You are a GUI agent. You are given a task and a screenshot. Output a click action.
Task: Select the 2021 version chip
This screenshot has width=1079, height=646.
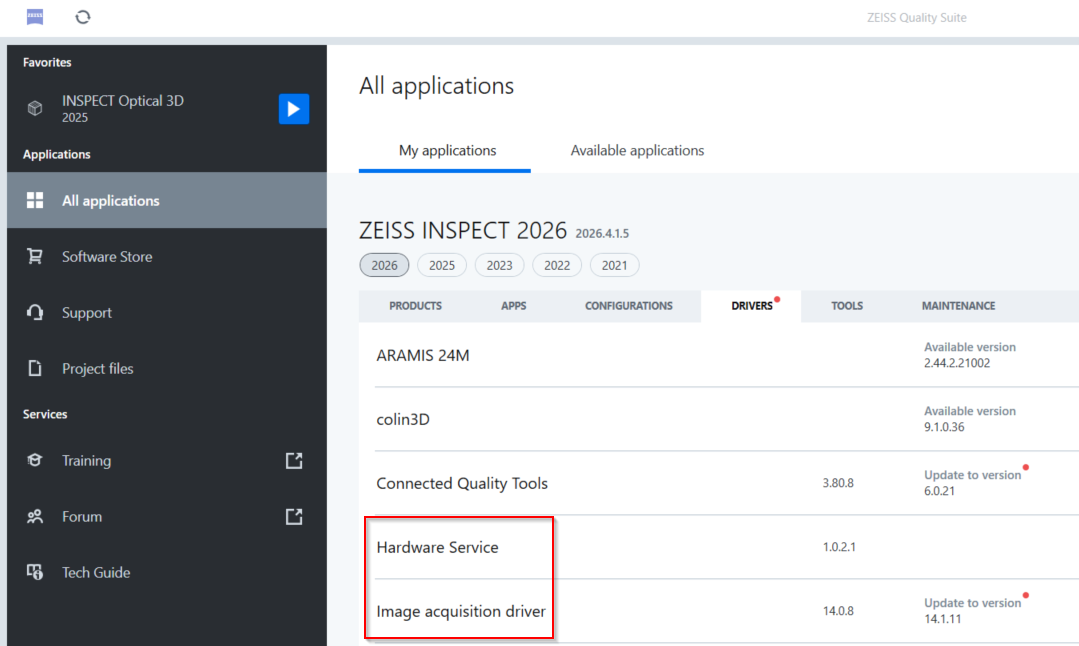[x=615, y=265]
